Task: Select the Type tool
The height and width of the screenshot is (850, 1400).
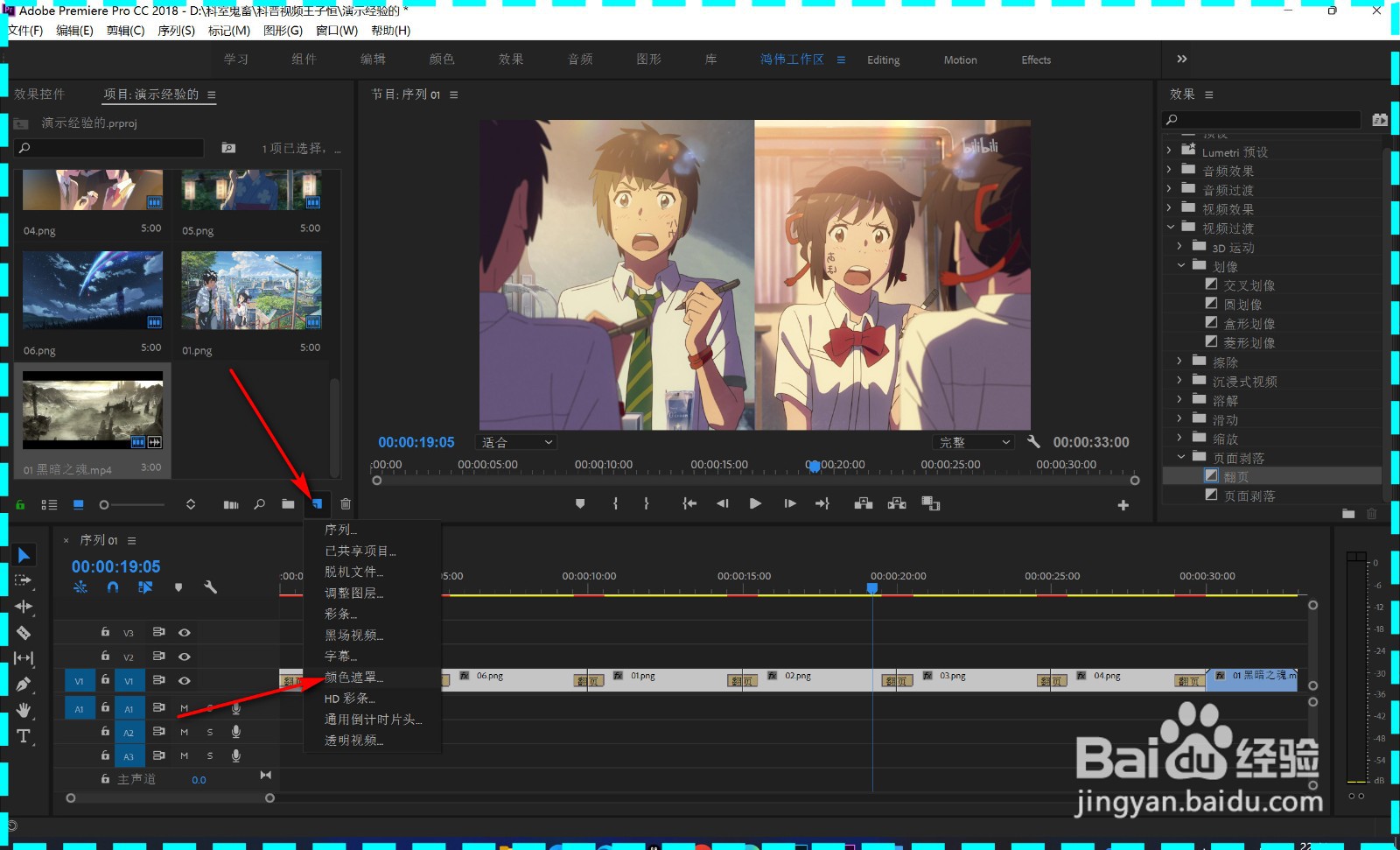Action: point(24,735)
